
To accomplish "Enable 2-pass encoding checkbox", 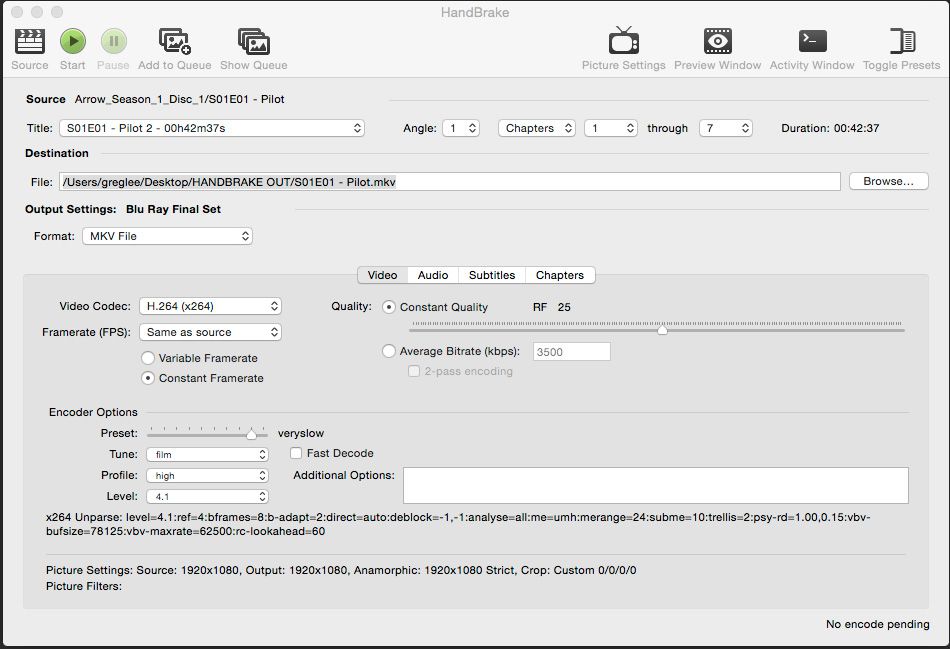I will [414, 371].
